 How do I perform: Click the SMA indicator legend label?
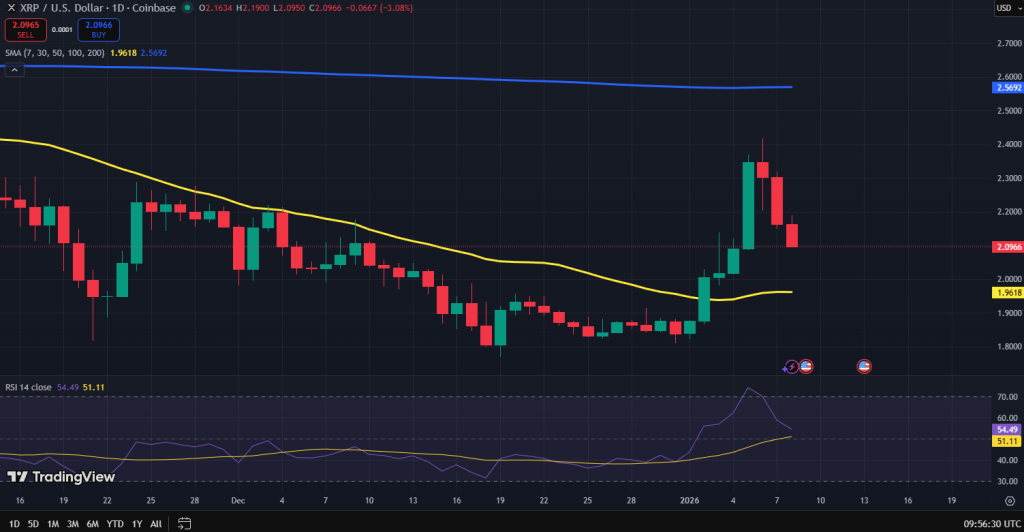55,51
